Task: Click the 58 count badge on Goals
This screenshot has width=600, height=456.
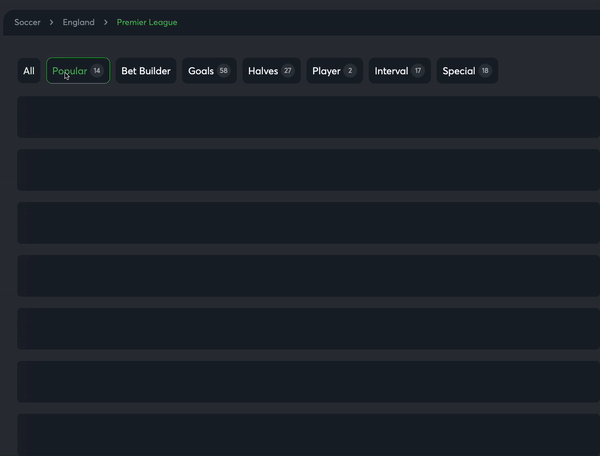Action: point(223,71)
